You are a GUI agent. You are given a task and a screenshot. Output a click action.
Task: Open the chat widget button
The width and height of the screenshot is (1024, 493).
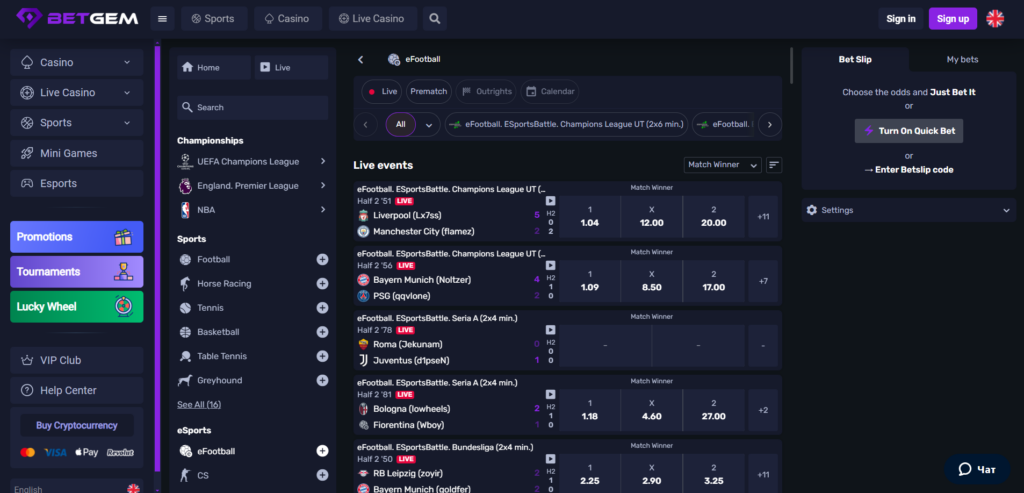pos(976,468)
